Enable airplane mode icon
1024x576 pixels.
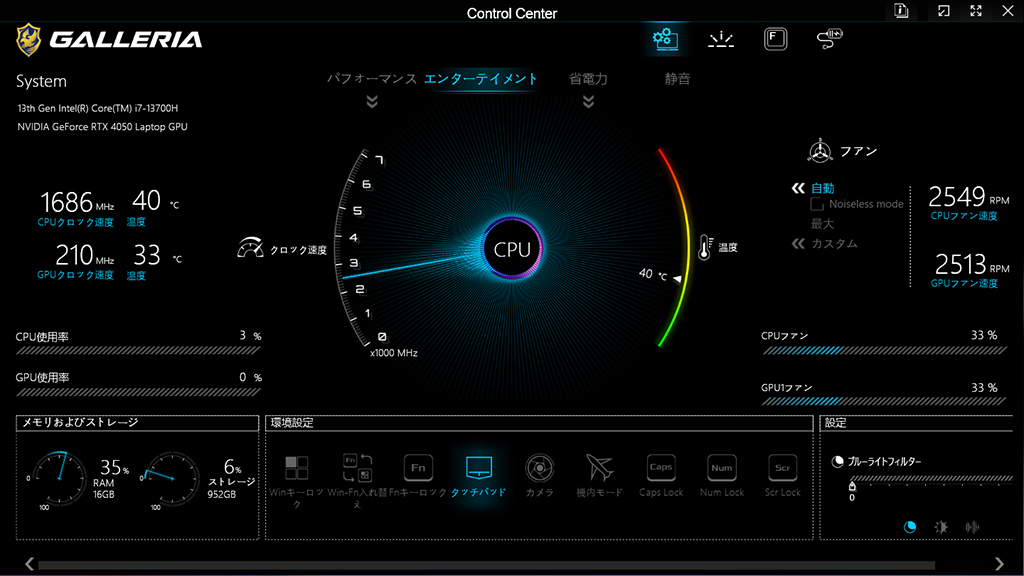click(x=600, y=468)
